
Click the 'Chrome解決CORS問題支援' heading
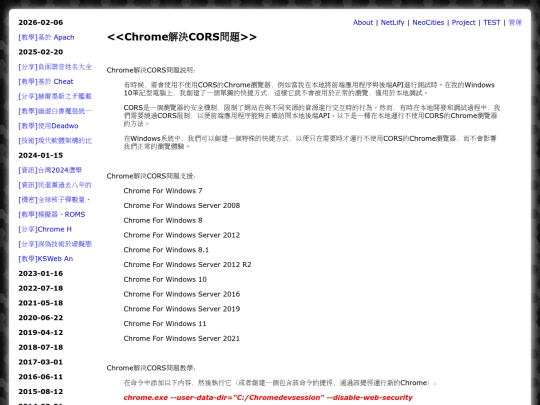(x=151, y=176)
